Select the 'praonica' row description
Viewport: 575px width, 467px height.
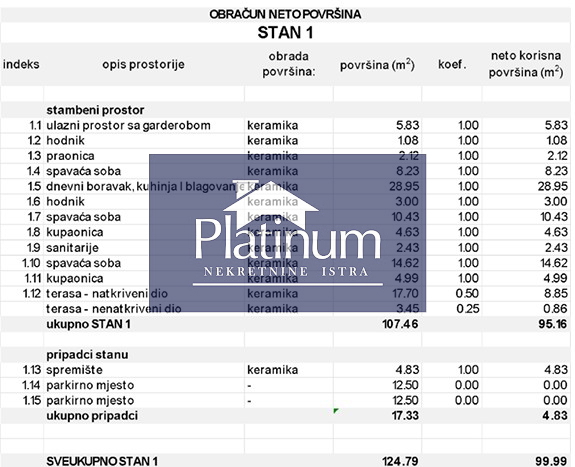70,156
